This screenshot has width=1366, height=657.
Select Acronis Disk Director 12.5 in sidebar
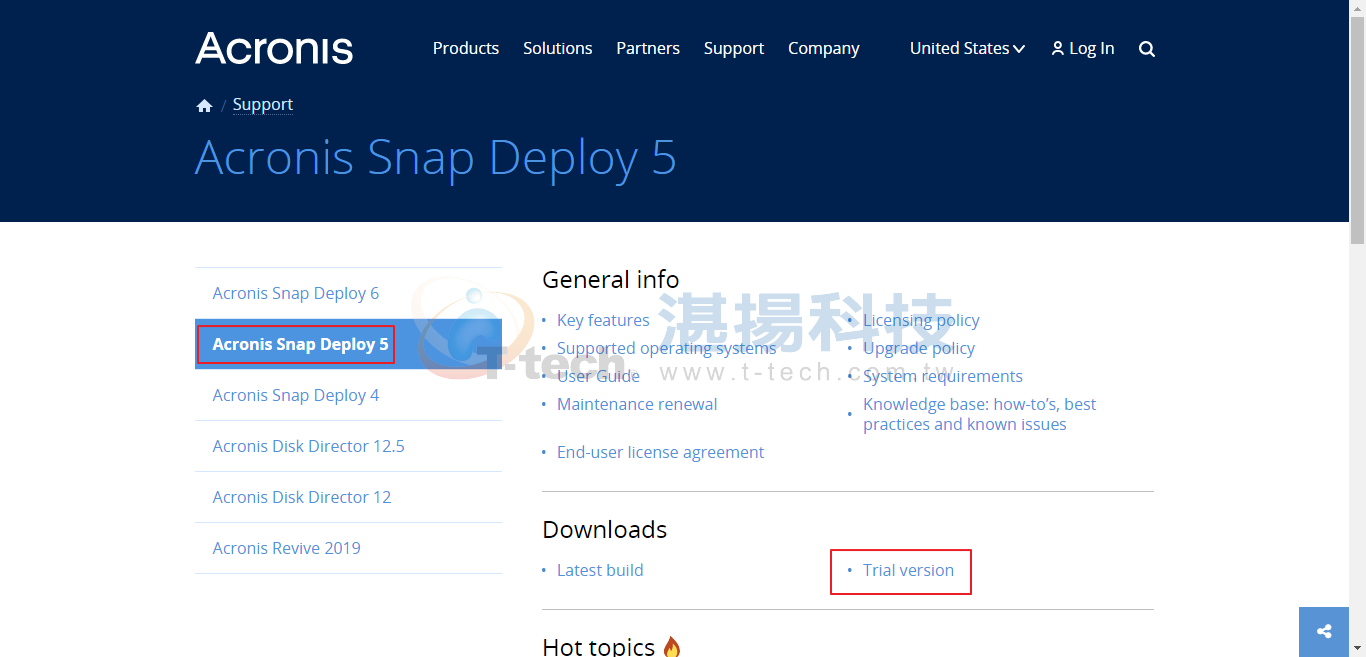(348, 446)
